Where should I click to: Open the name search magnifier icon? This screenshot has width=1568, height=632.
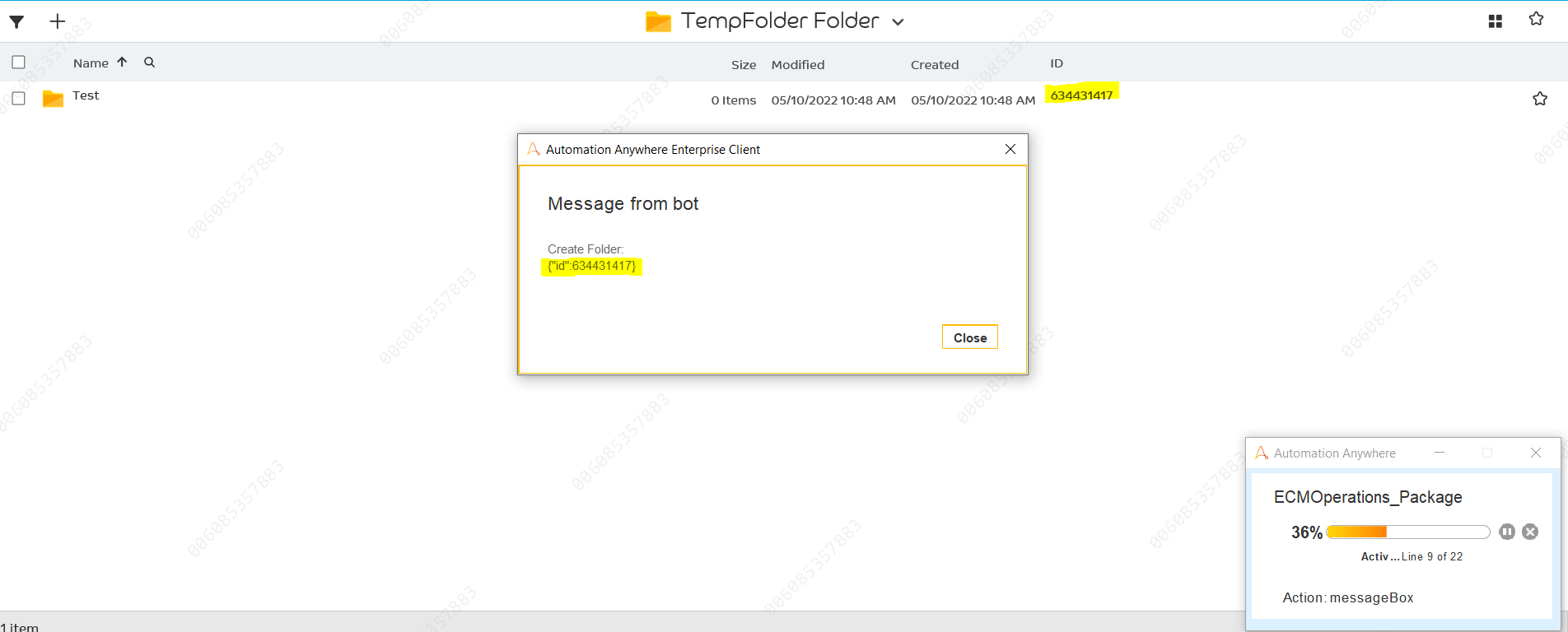click(149, 62)
